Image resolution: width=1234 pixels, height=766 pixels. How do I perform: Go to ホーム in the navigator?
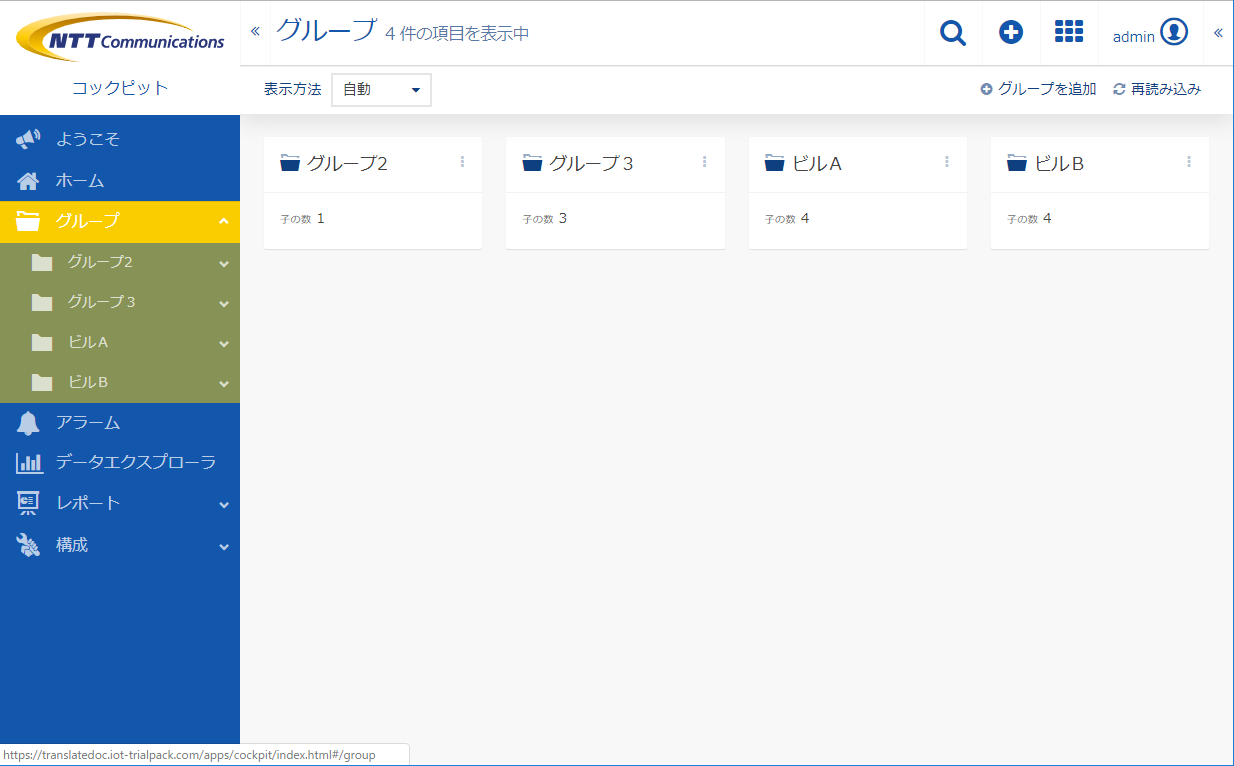pos(120,181)
